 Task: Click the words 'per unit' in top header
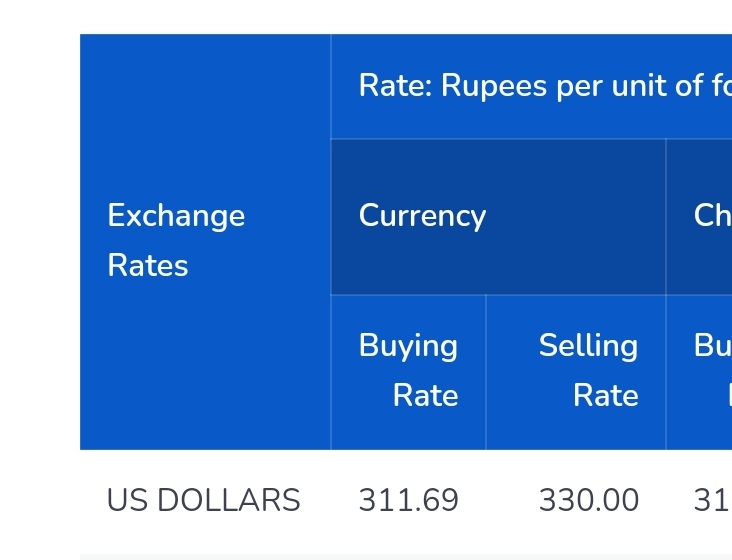coord(612,87)
